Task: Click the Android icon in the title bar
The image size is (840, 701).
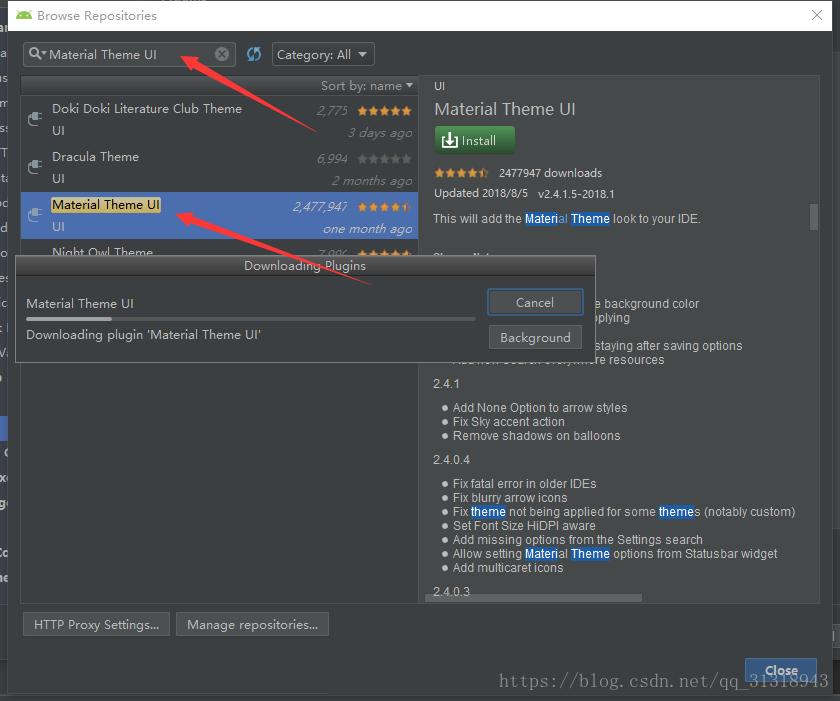Action: pos(24,15)
